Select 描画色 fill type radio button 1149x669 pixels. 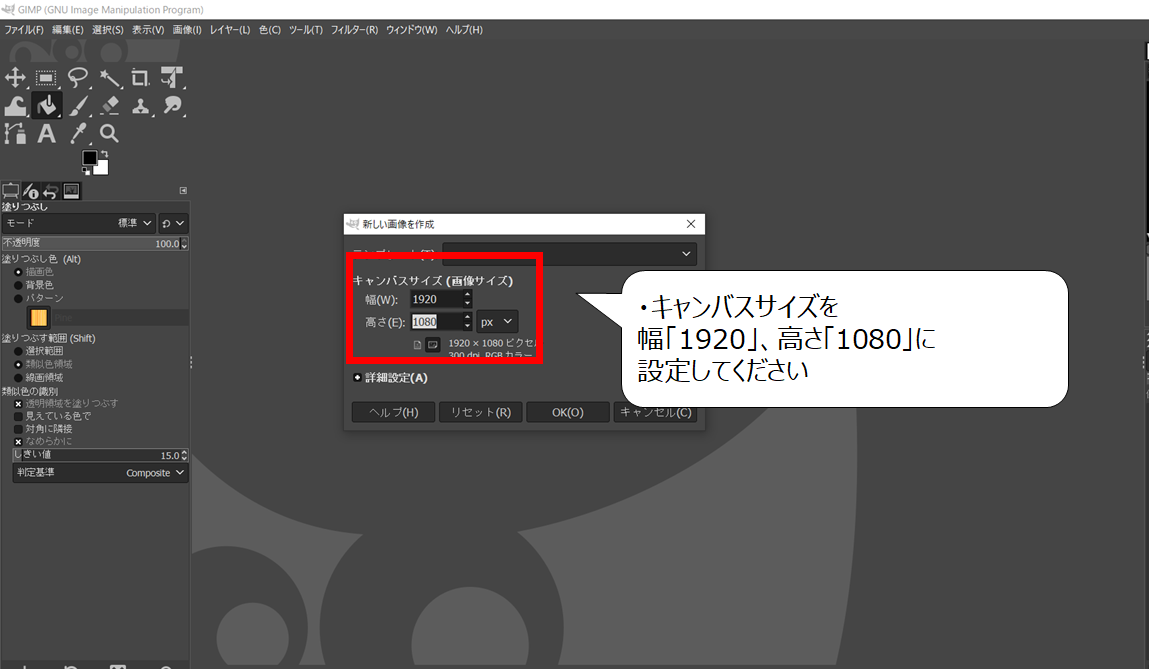(18, 272)
